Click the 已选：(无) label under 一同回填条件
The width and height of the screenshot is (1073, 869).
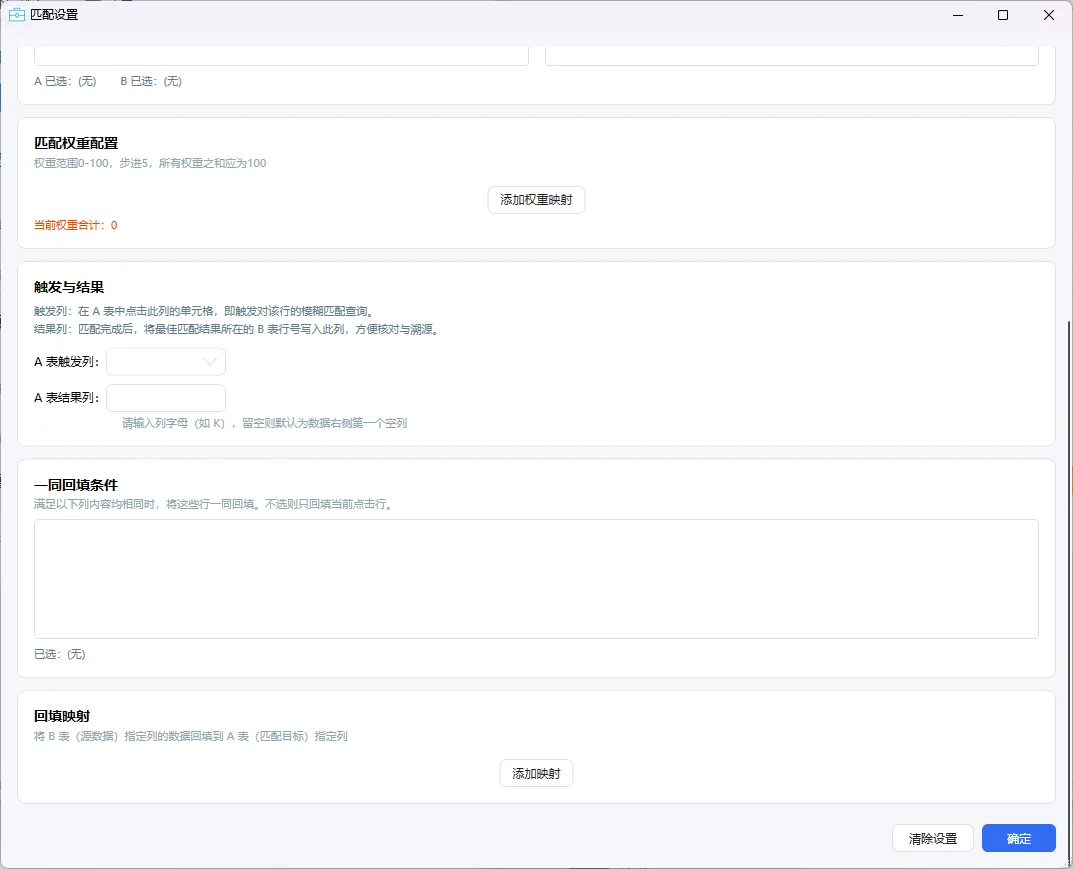(x=60, y=654)
